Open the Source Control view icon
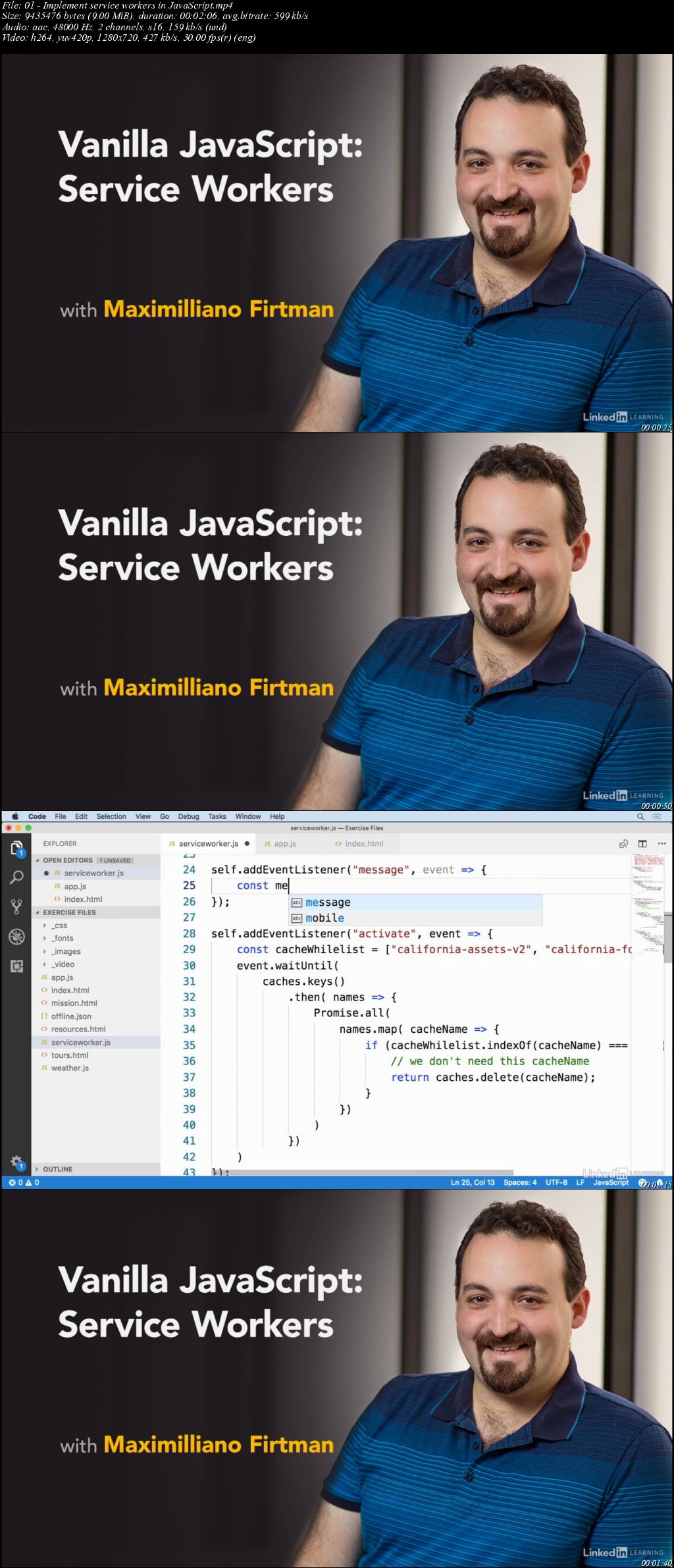Screen dimensions: 674x1568 coord(16,907)
